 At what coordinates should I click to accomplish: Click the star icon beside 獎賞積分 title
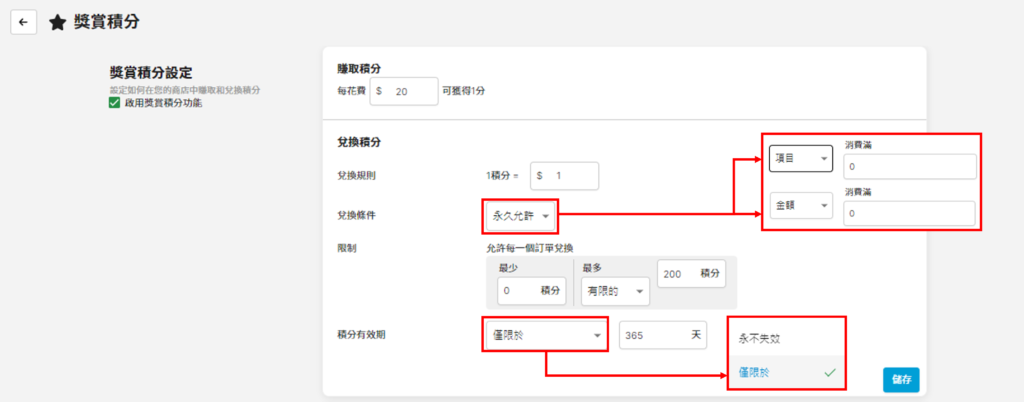(x=58, y=22)
